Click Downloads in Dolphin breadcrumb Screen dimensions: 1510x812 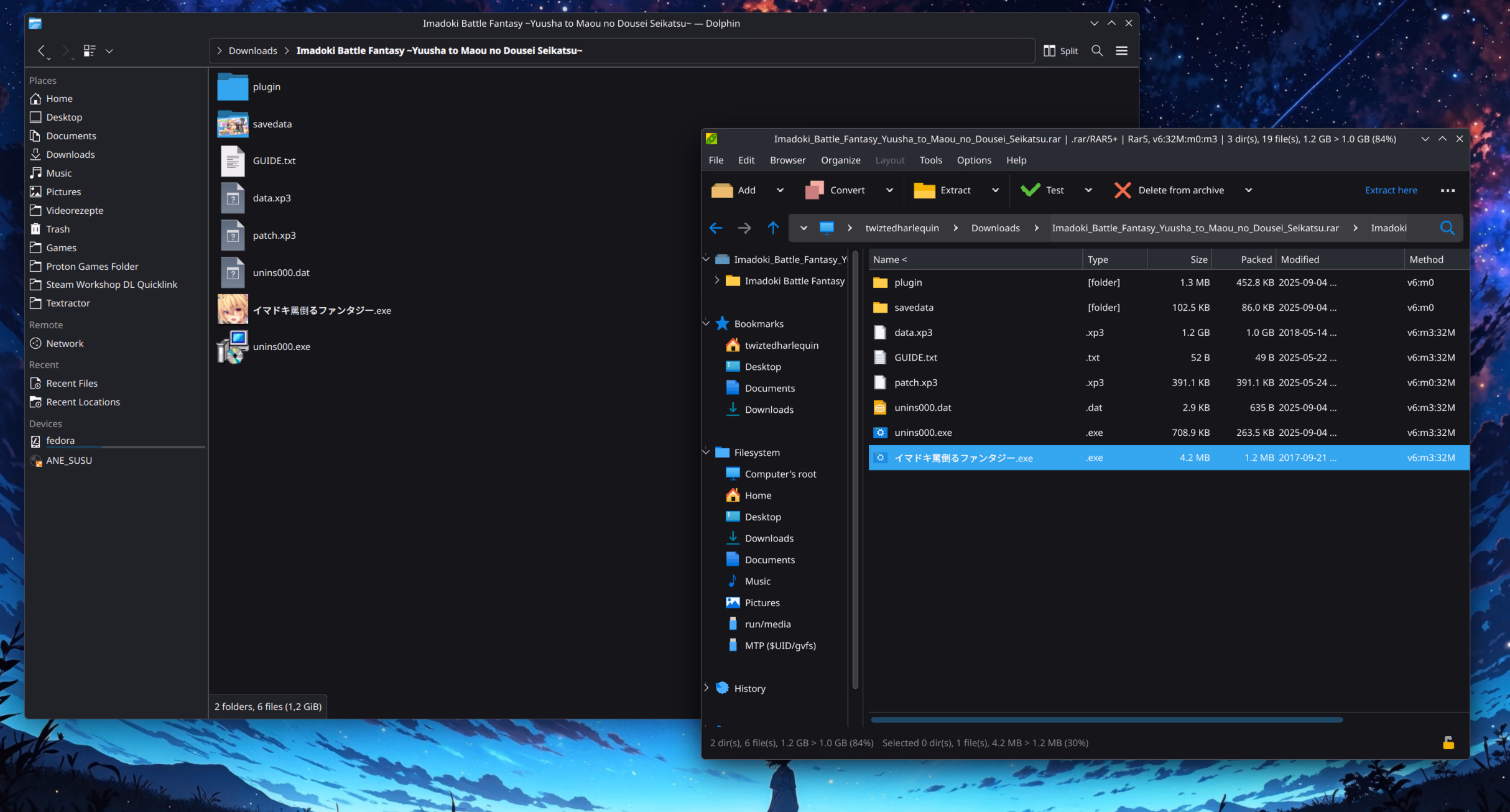pyautogui.click(x=252, y=51)
